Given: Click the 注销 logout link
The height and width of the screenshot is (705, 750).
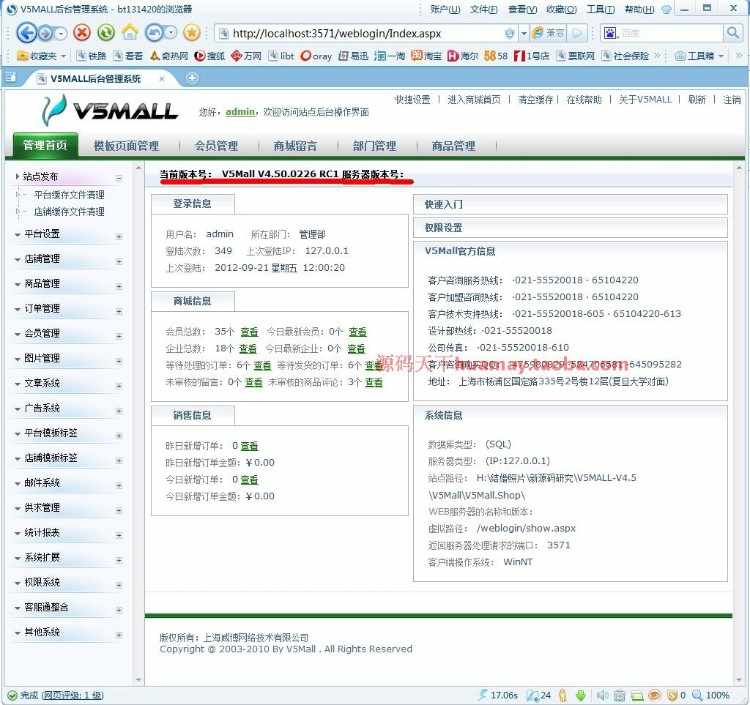Looking at the screenshot, I should pyautogui.click(x=731, y=99).
